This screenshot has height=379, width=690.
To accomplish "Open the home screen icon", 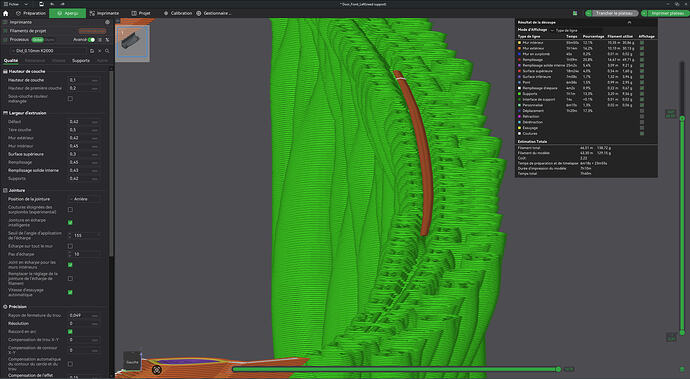I will (5, 13).
